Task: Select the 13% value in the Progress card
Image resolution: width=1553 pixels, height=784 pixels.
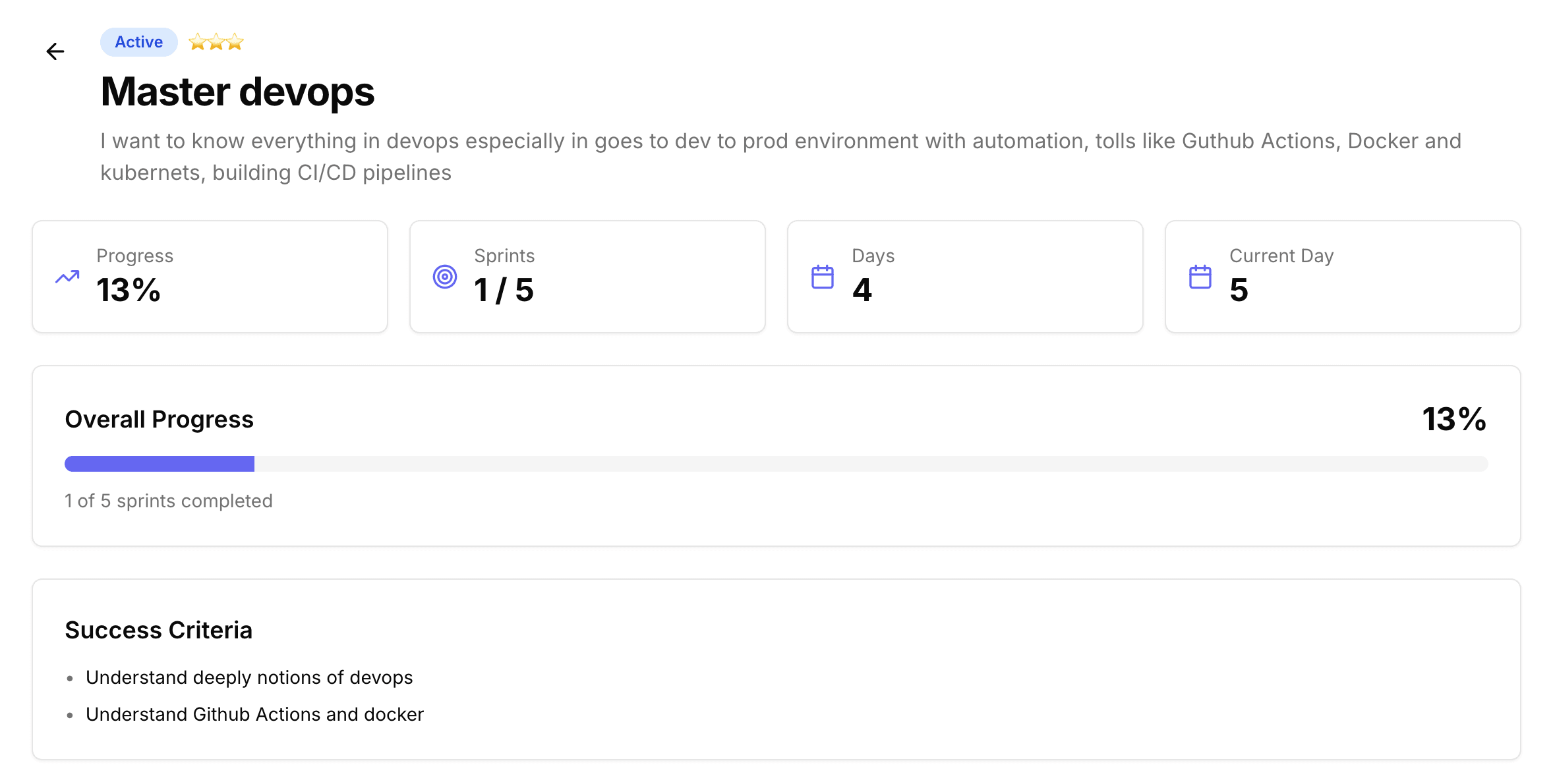Action: 129,290
